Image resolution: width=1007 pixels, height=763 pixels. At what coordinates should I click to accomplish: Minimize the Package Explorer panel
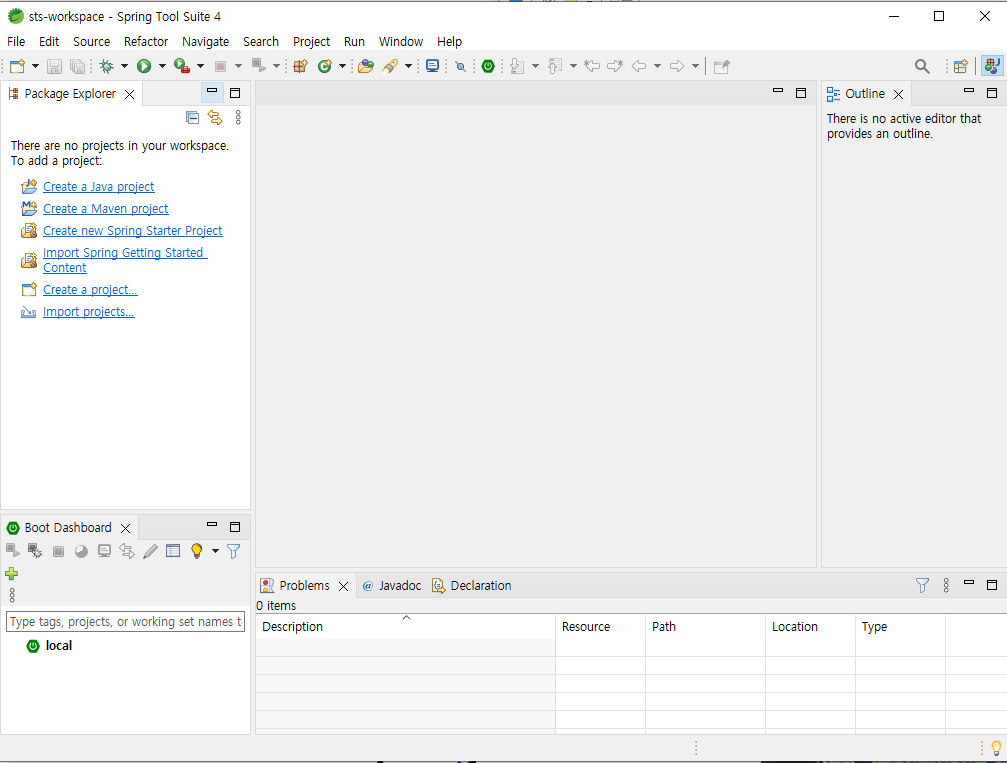(x=212, y=93)
